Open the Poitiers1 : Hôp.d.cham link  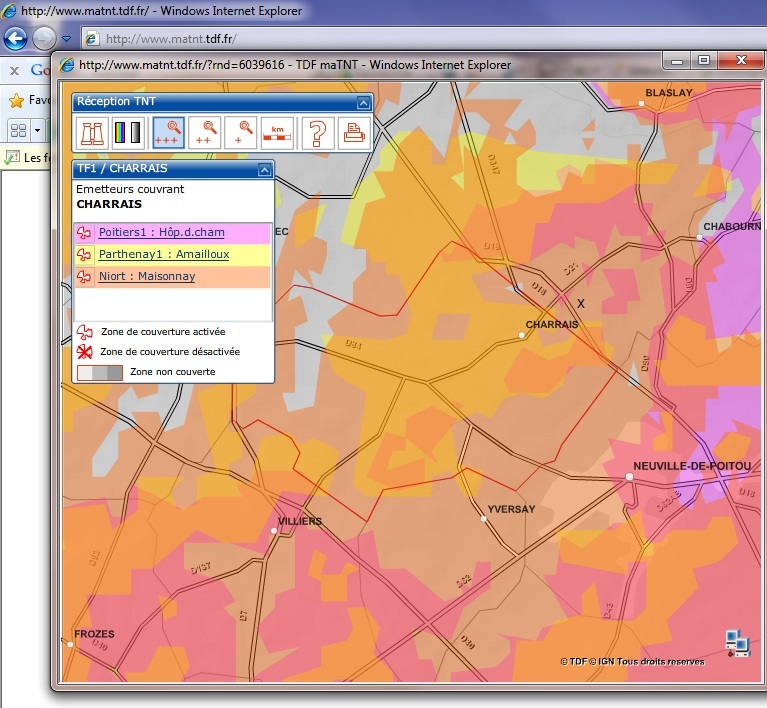click(x=161, y=232)
